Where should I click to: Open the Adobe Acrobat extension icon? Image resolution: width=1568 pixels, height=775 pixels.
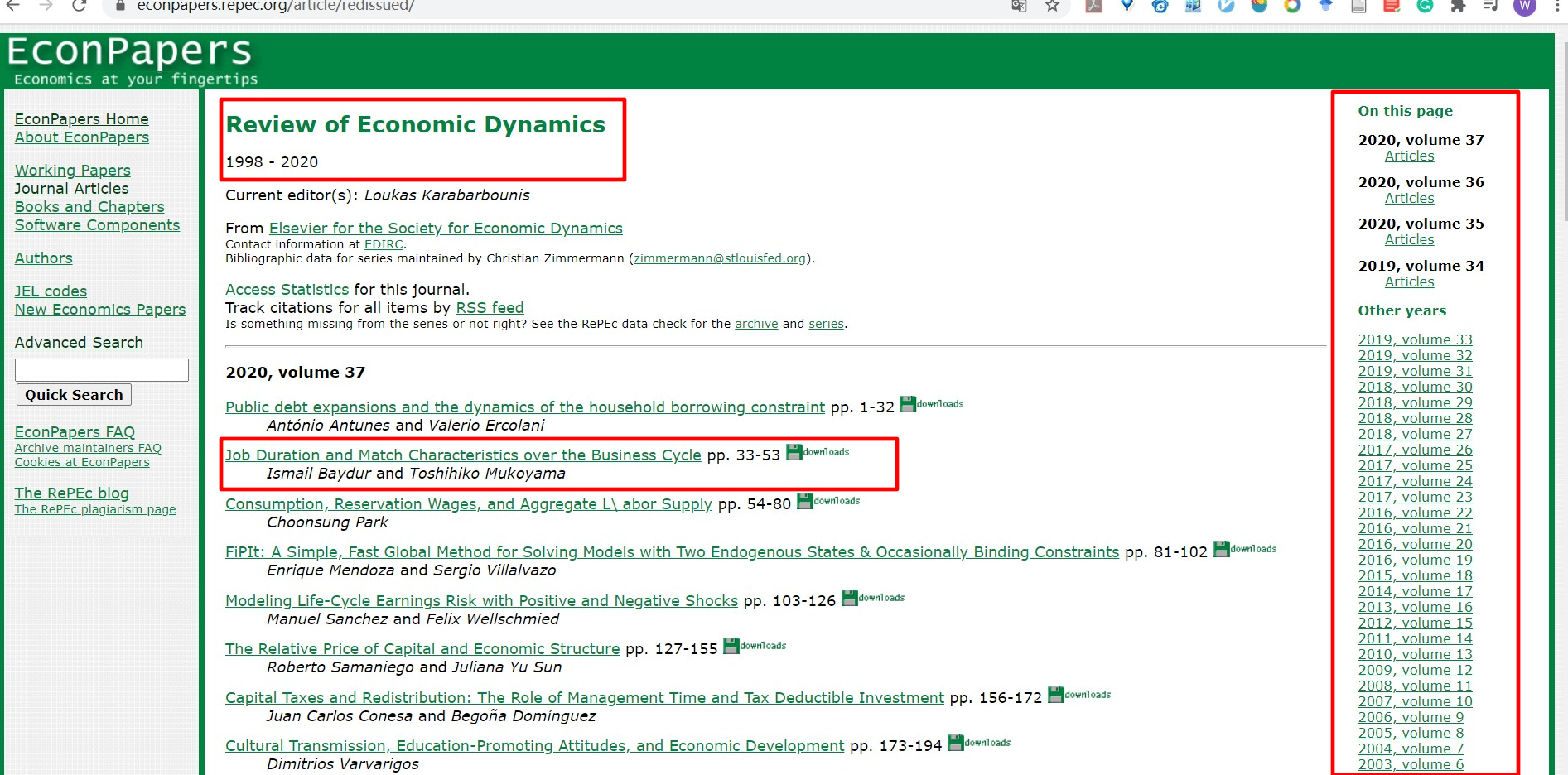tap(1094, 7)
